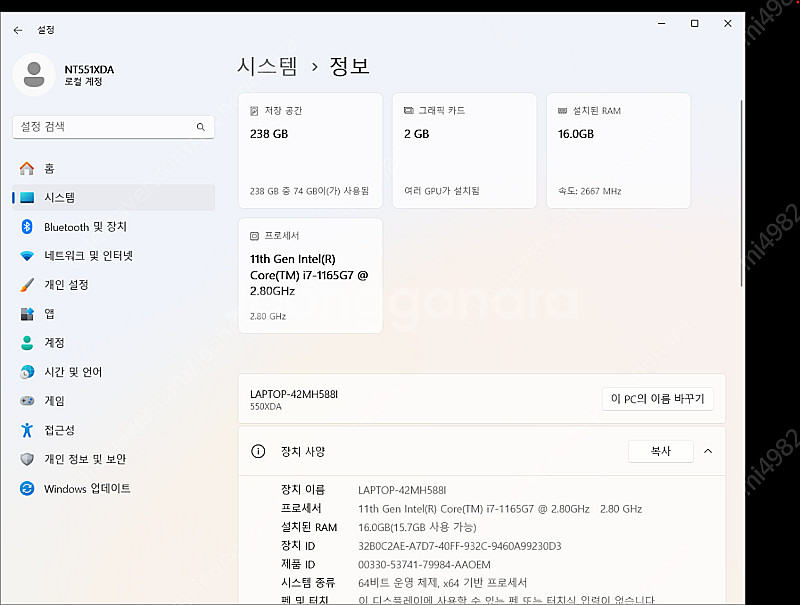Open 개인 정보 및 보안 settings
Image resolution: width=800 pixels, height=605 pixels.
click(x=113, y=459)
